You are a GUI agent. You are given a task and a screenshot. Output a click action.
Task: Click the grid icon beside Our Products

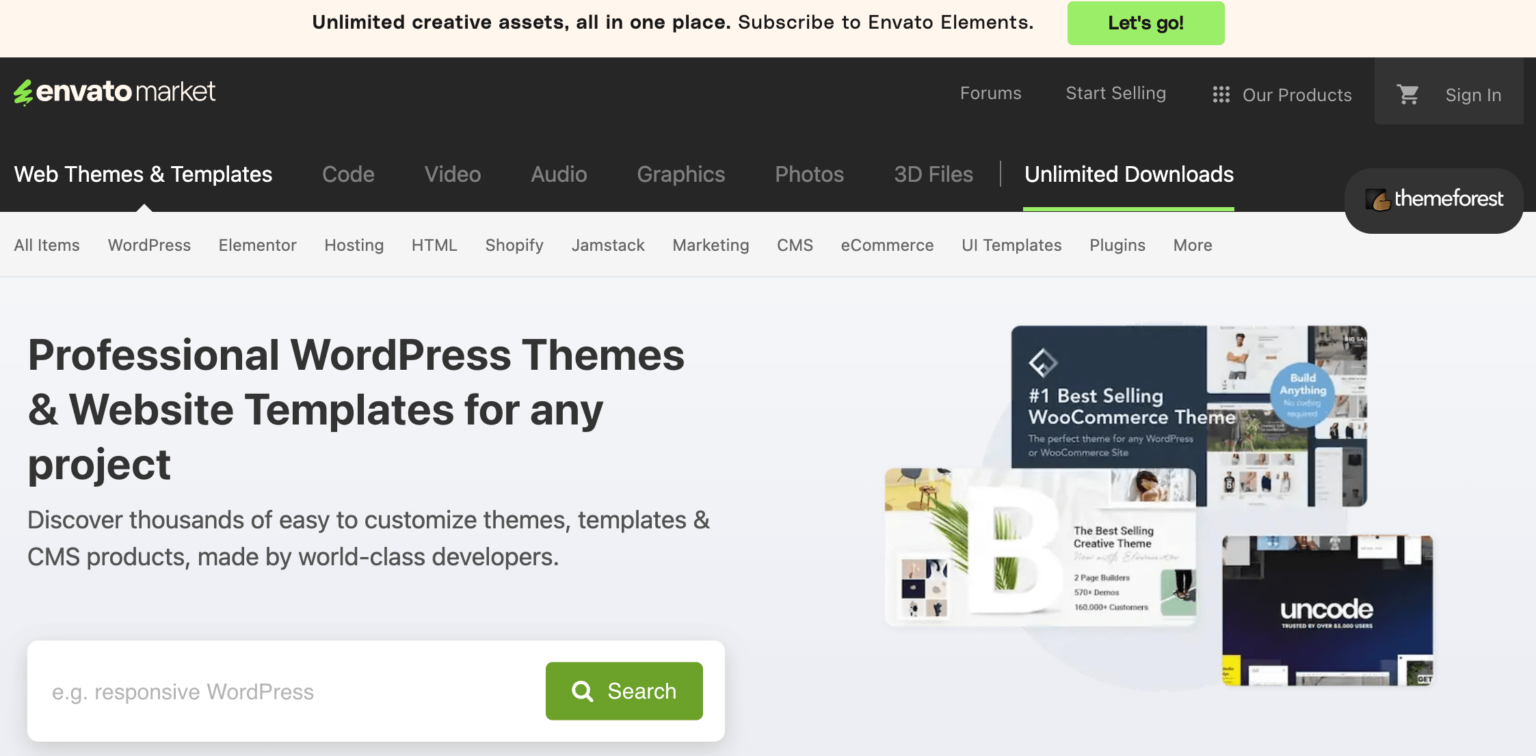tap(1220, 93)
